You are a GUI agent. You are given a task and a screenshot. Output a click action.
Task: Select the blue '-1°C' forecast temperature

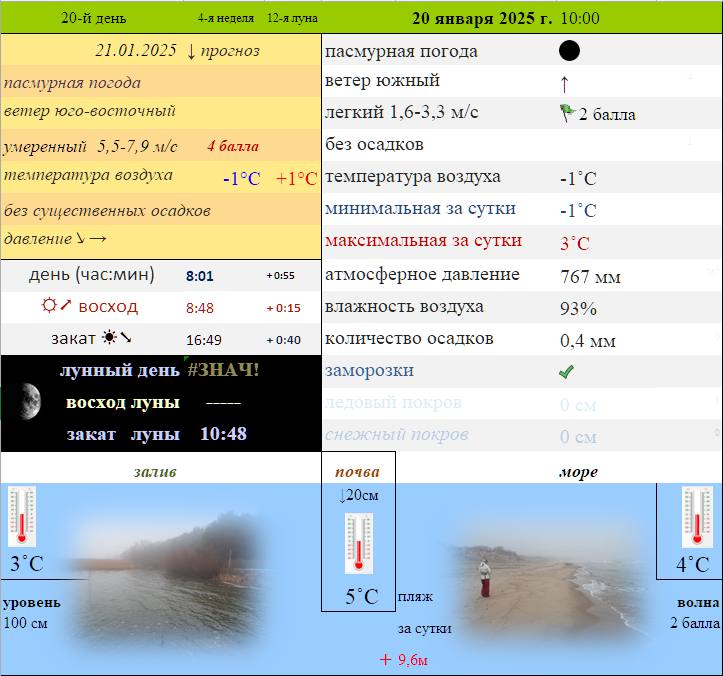(x=242, y=178)
